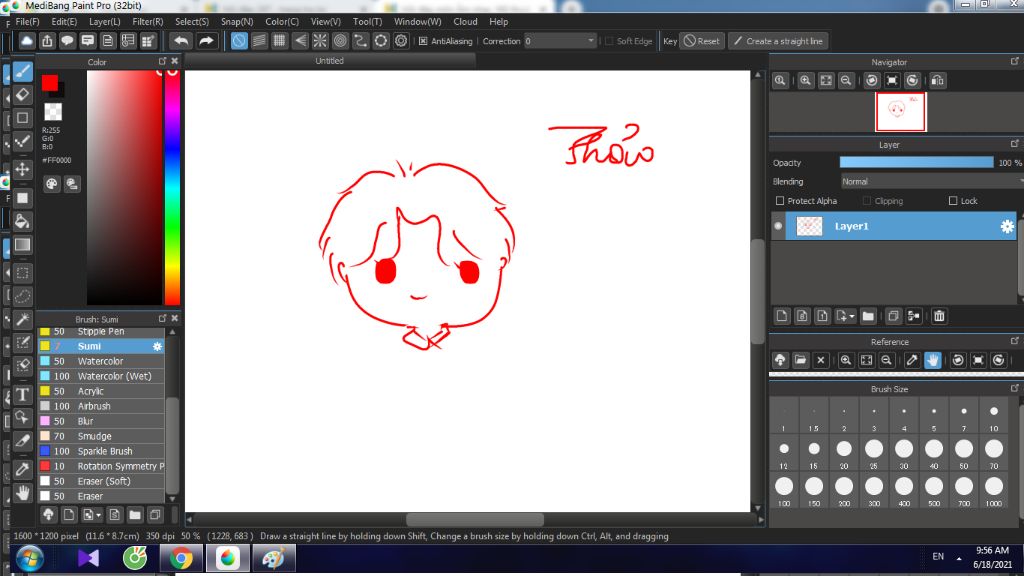The height and width of the screenshot is (576, 1024).
Task: Click the Reset button
Action: (701, 41)
